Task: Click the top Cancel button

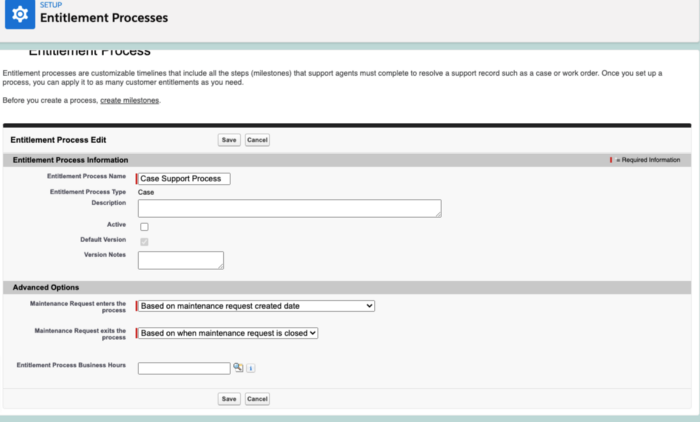Action: click(x=257, y=140)
